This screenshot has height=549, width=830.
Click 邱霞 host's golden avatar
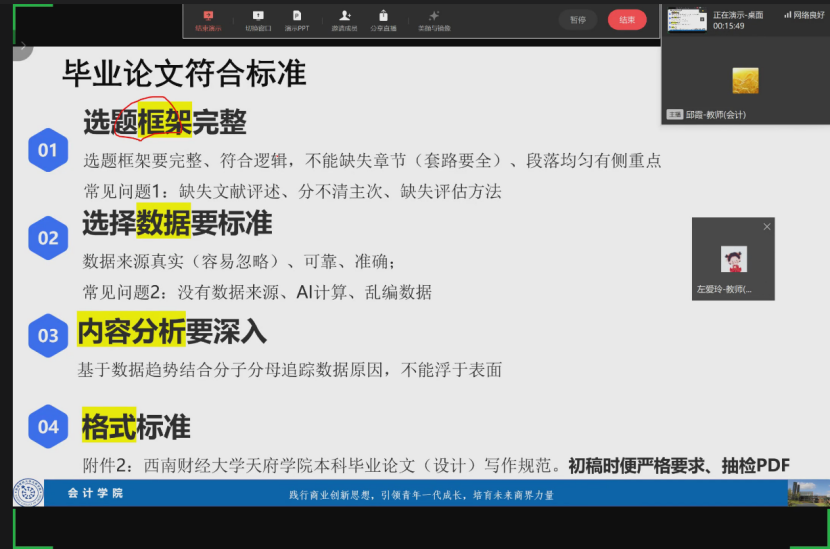pyautogui.click(x=745, y=80)
